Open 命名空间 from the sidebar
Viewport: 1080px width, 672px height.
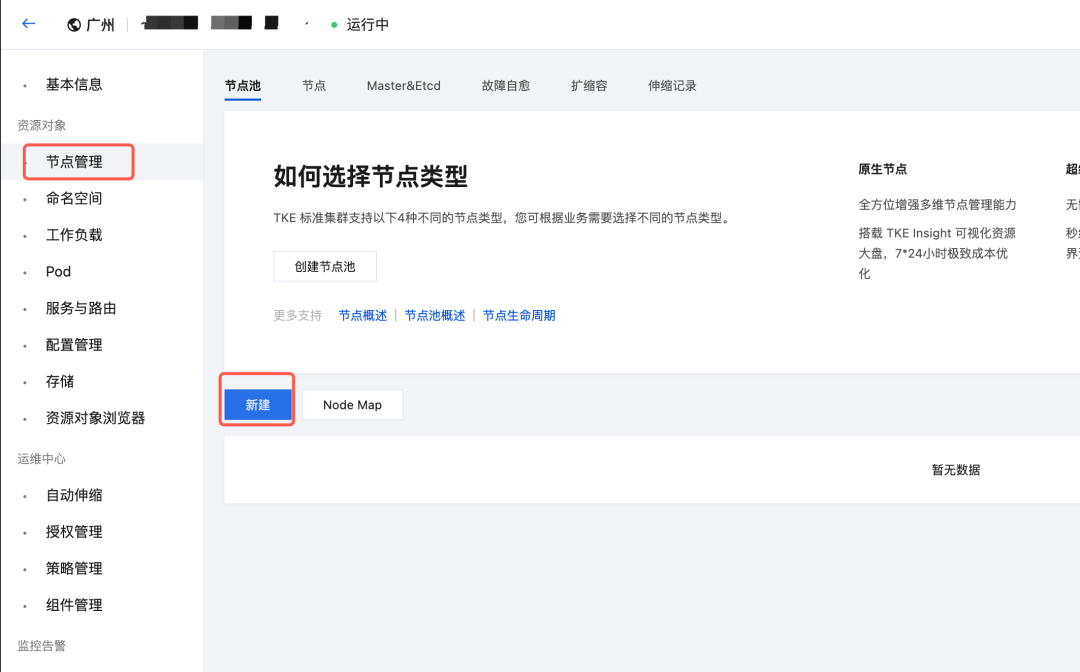(x=75, y=198)
